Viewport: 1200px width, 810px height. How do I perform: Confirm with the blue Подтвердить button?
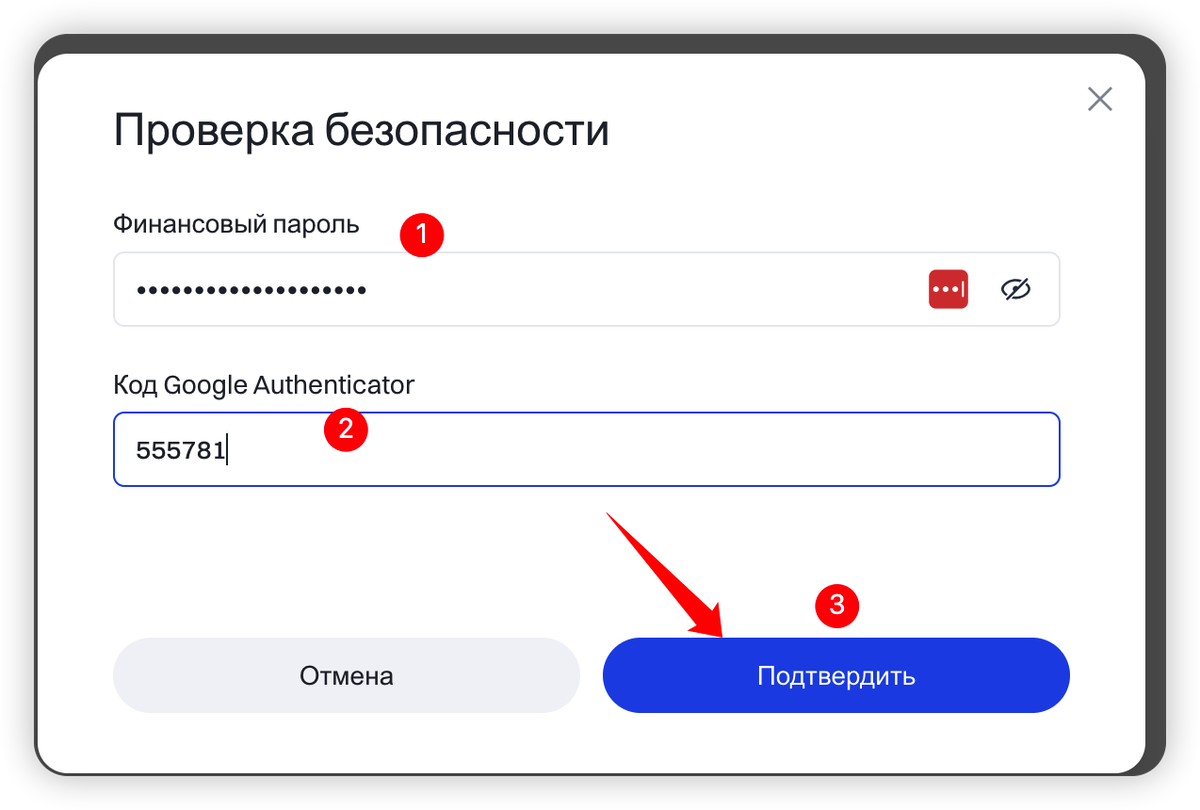click(836, 675)
